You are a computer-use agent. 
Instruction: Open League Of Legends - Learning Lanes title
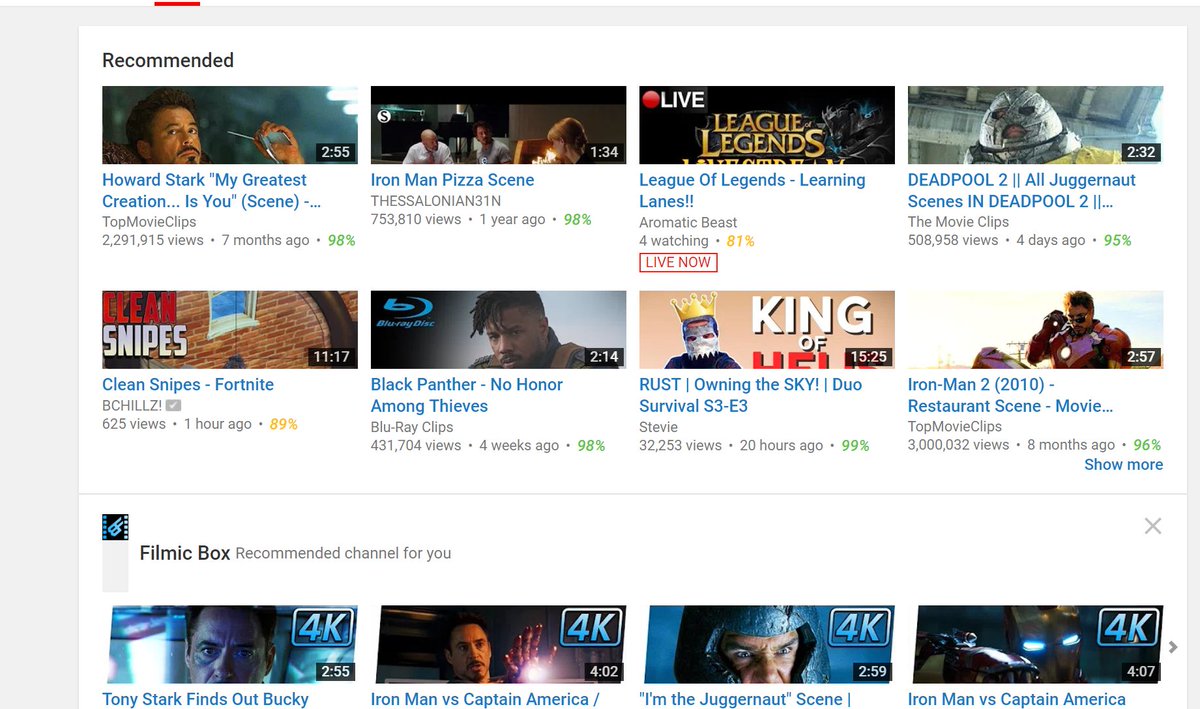pyautogui.click(x=752, y=190)
